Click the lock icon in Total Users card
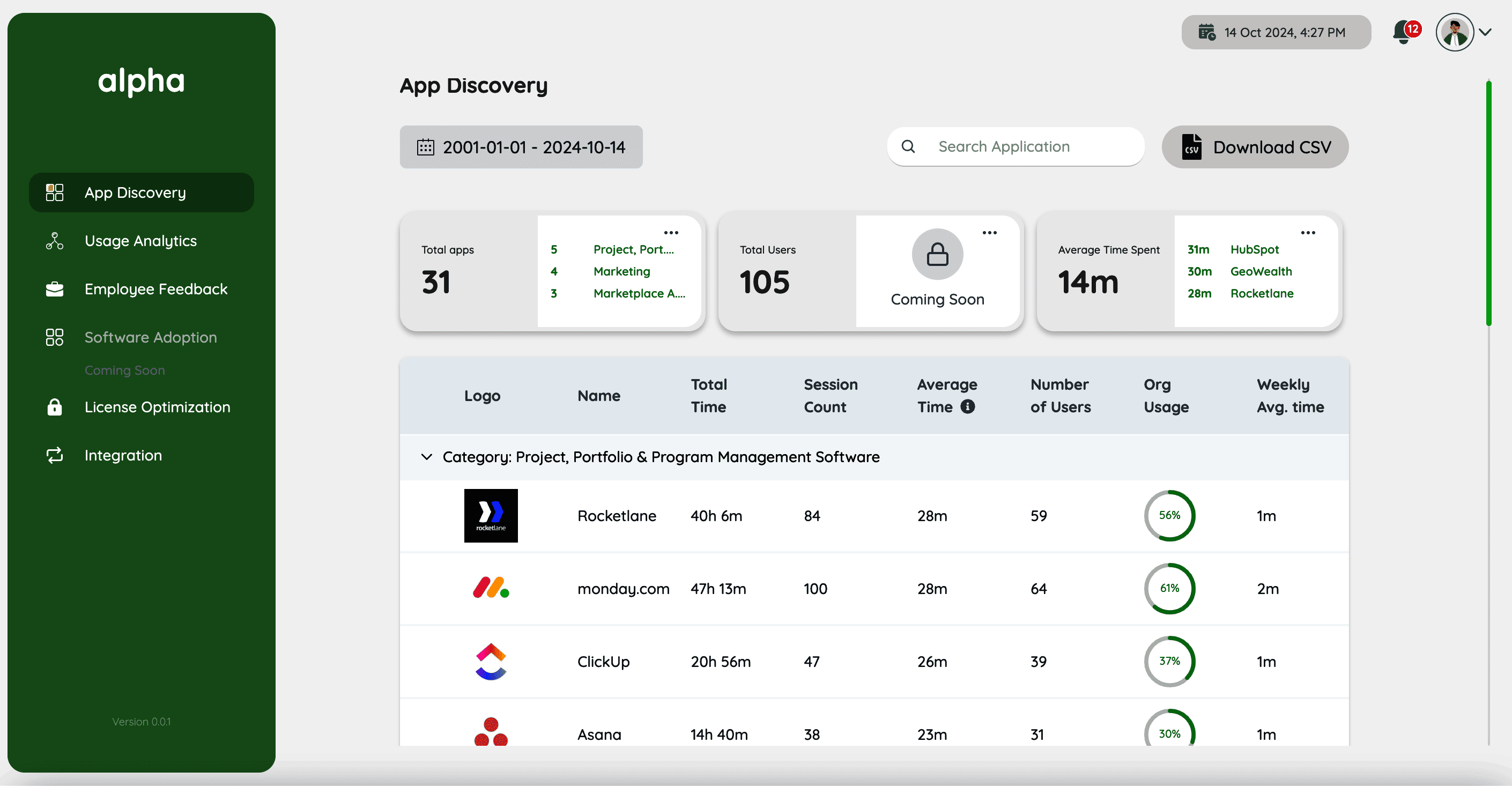 (x=937, y=255)
